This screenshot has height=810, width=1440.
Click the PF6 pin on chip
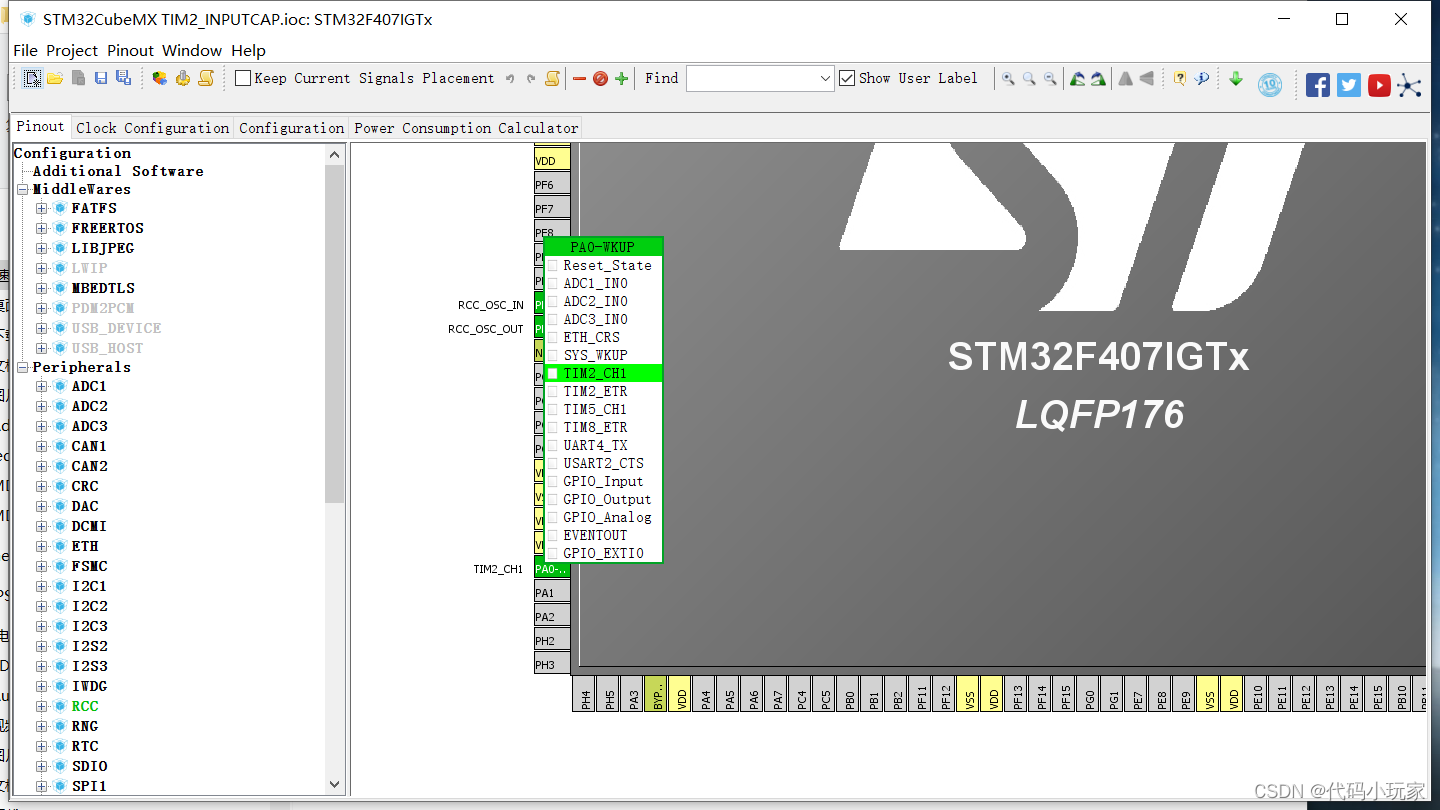(x=552, y=184)
